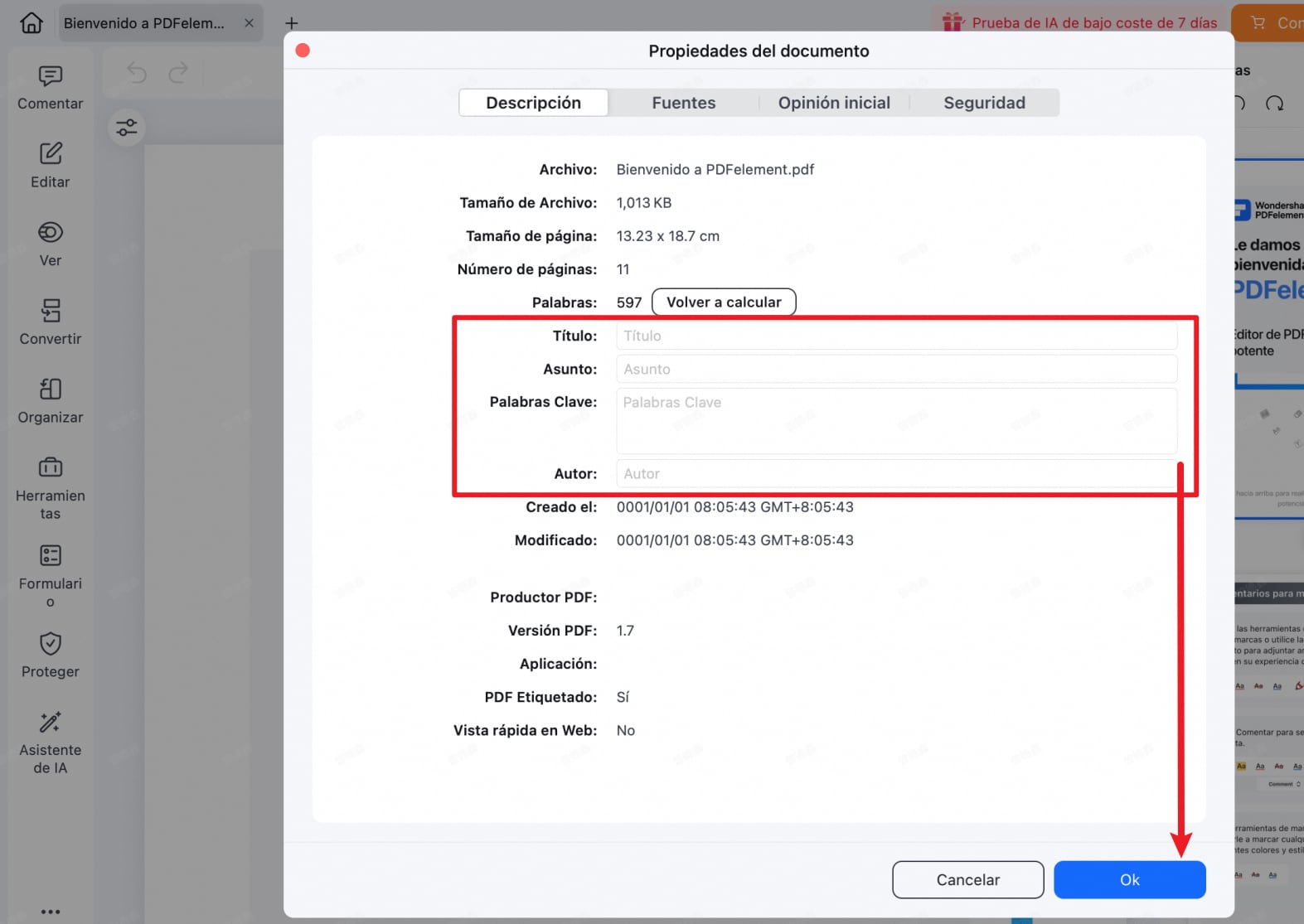Viewport: 1304px width, 924px height.
Task: Switch to the Fuentes tab
Action: pos(684,103)
